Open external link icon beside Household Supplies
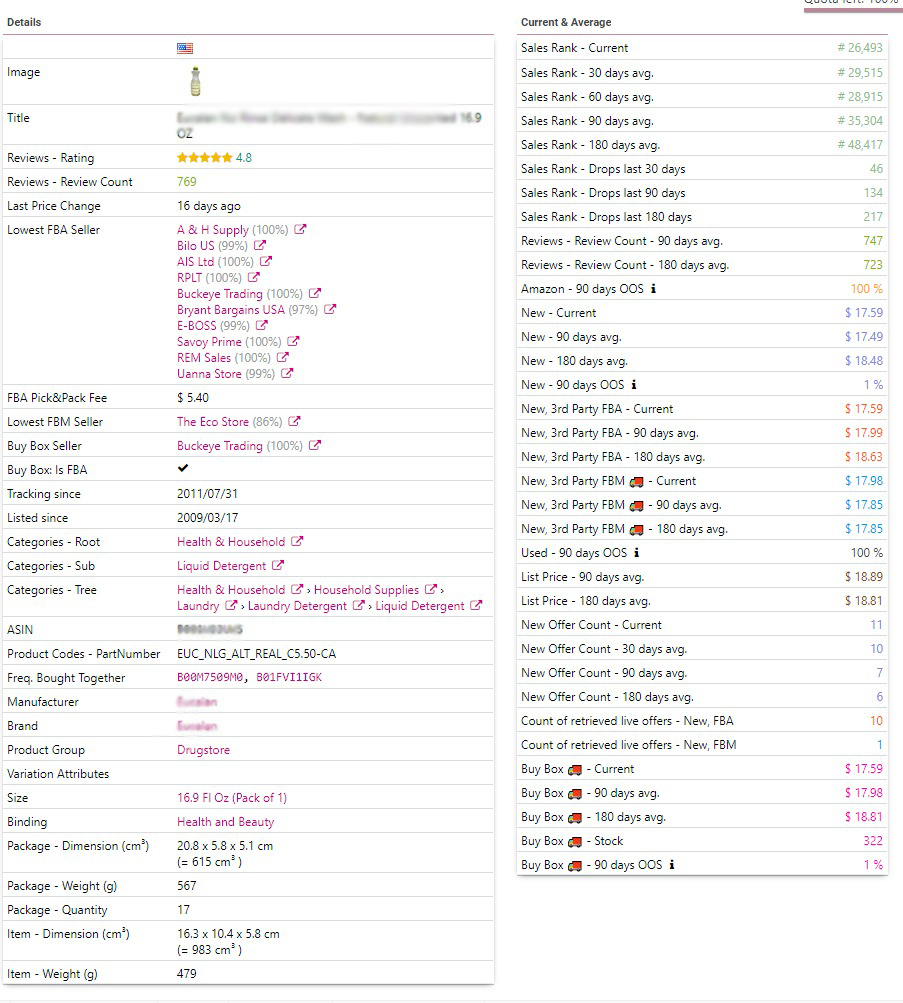Viewport: 903px width, 1003px height. point(431,589)
